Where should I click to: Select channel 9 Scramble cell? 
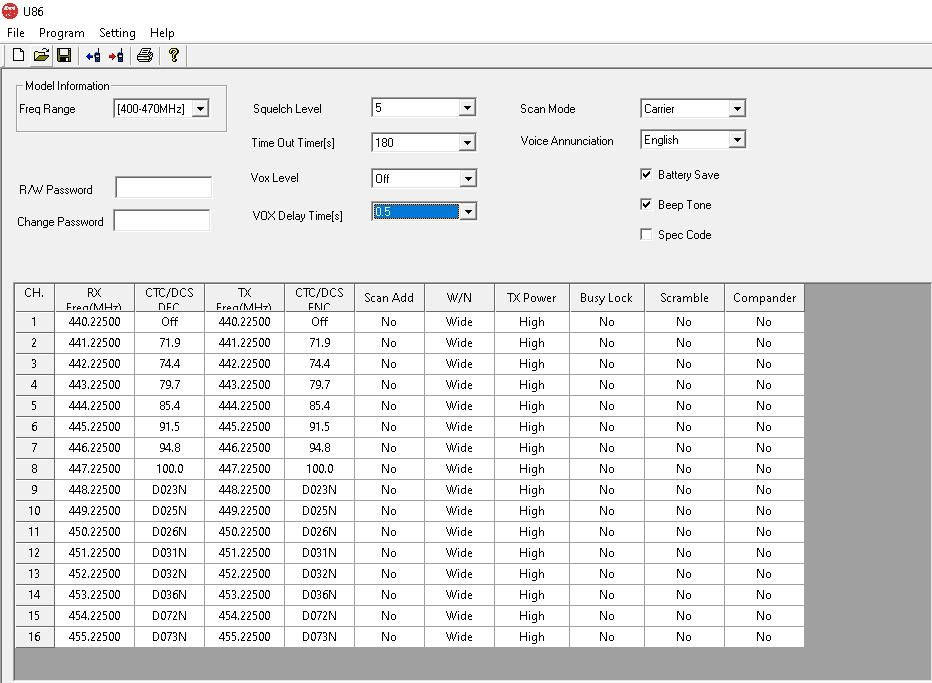point(684,490)
